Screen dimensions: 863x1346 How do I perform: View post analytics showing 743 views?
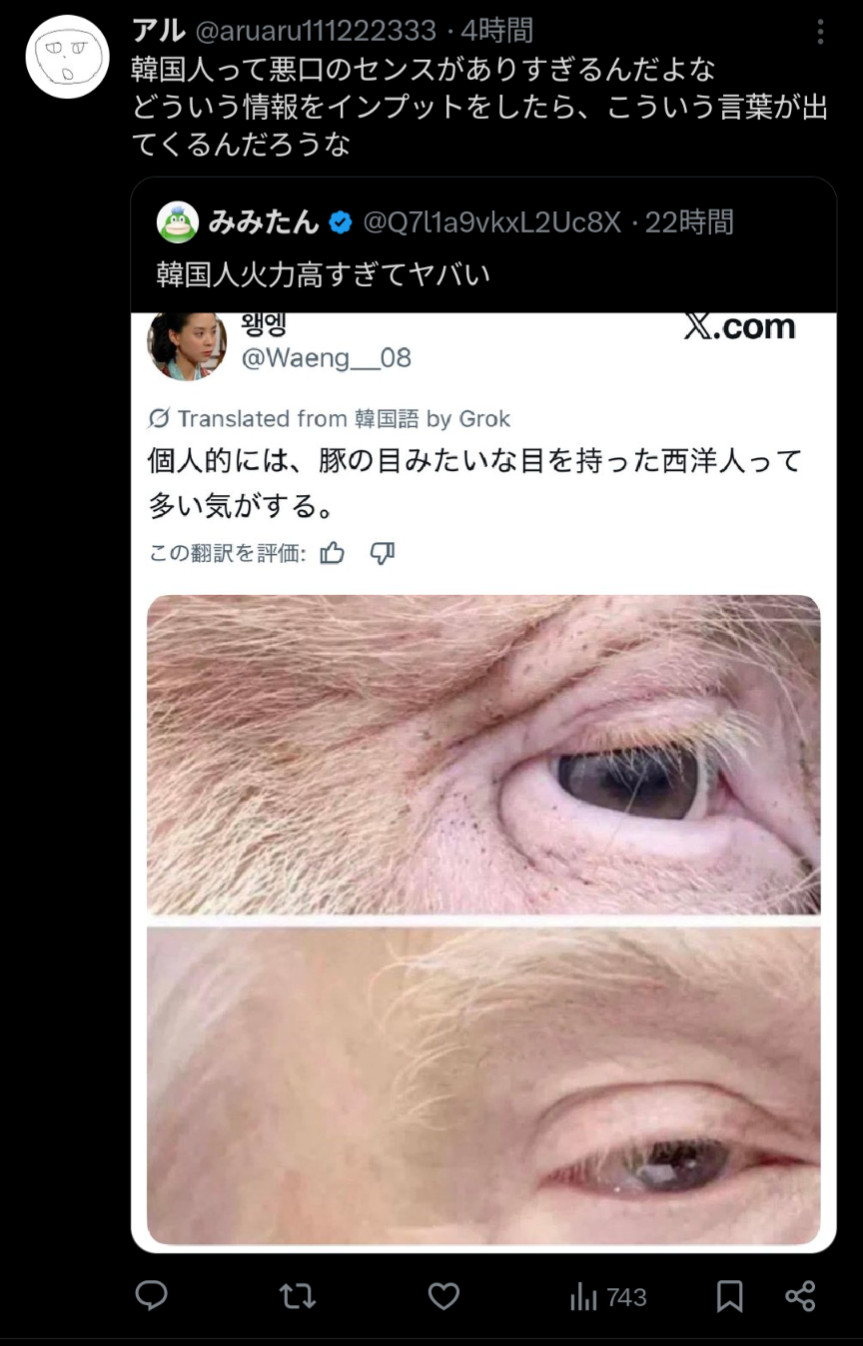(608, 1297)
